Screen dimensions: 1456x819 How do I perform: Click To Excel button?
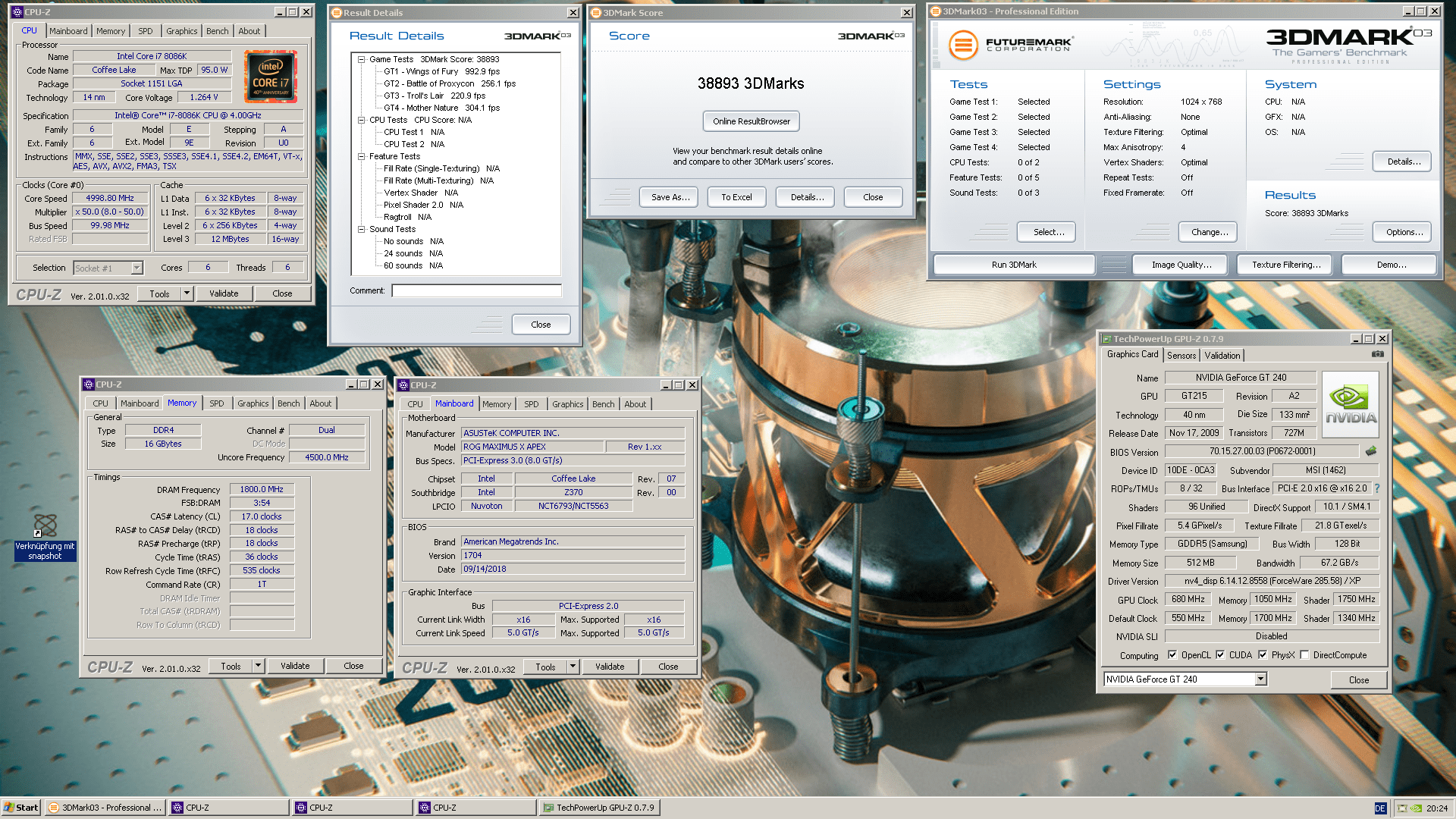pyautogui.click(x=736, y=197)
